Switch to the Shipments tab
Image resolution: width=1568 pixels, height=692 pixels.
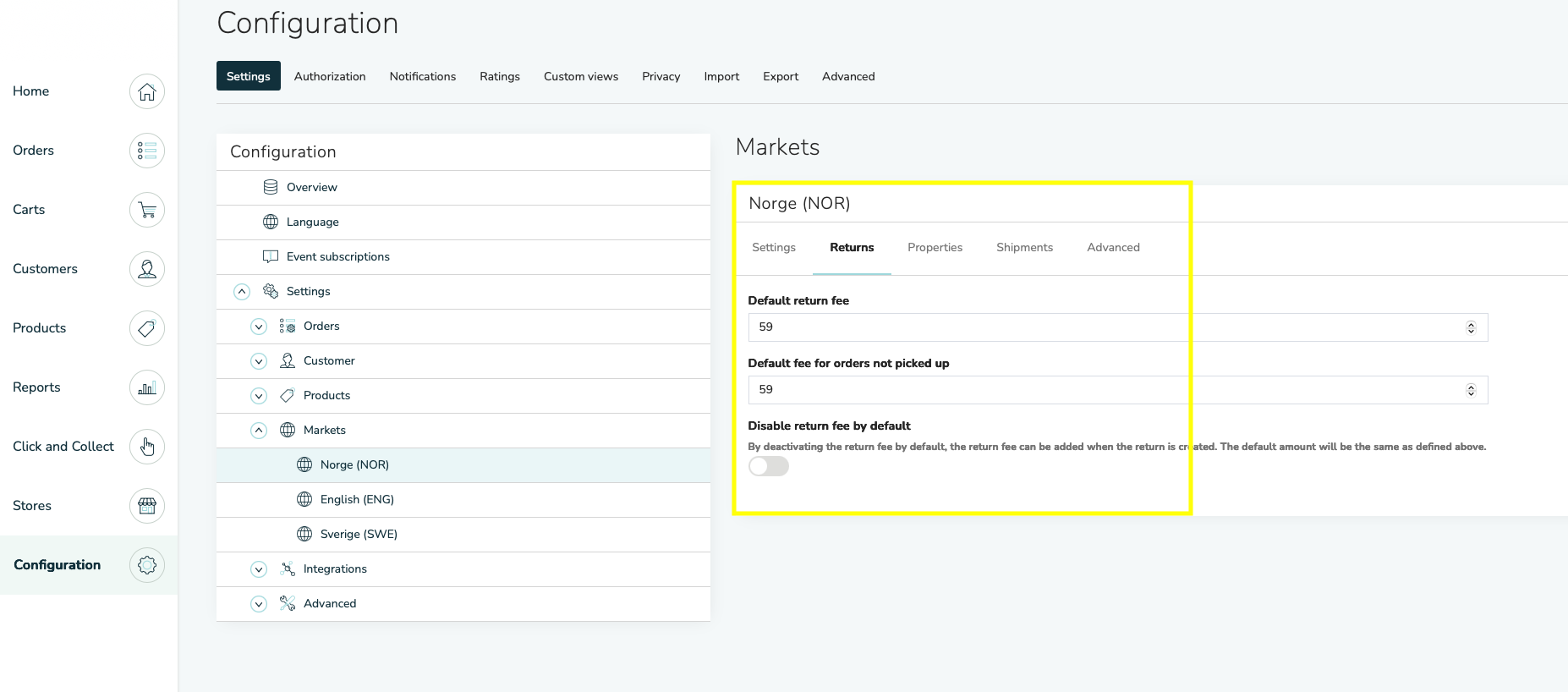pos(1024,247)
